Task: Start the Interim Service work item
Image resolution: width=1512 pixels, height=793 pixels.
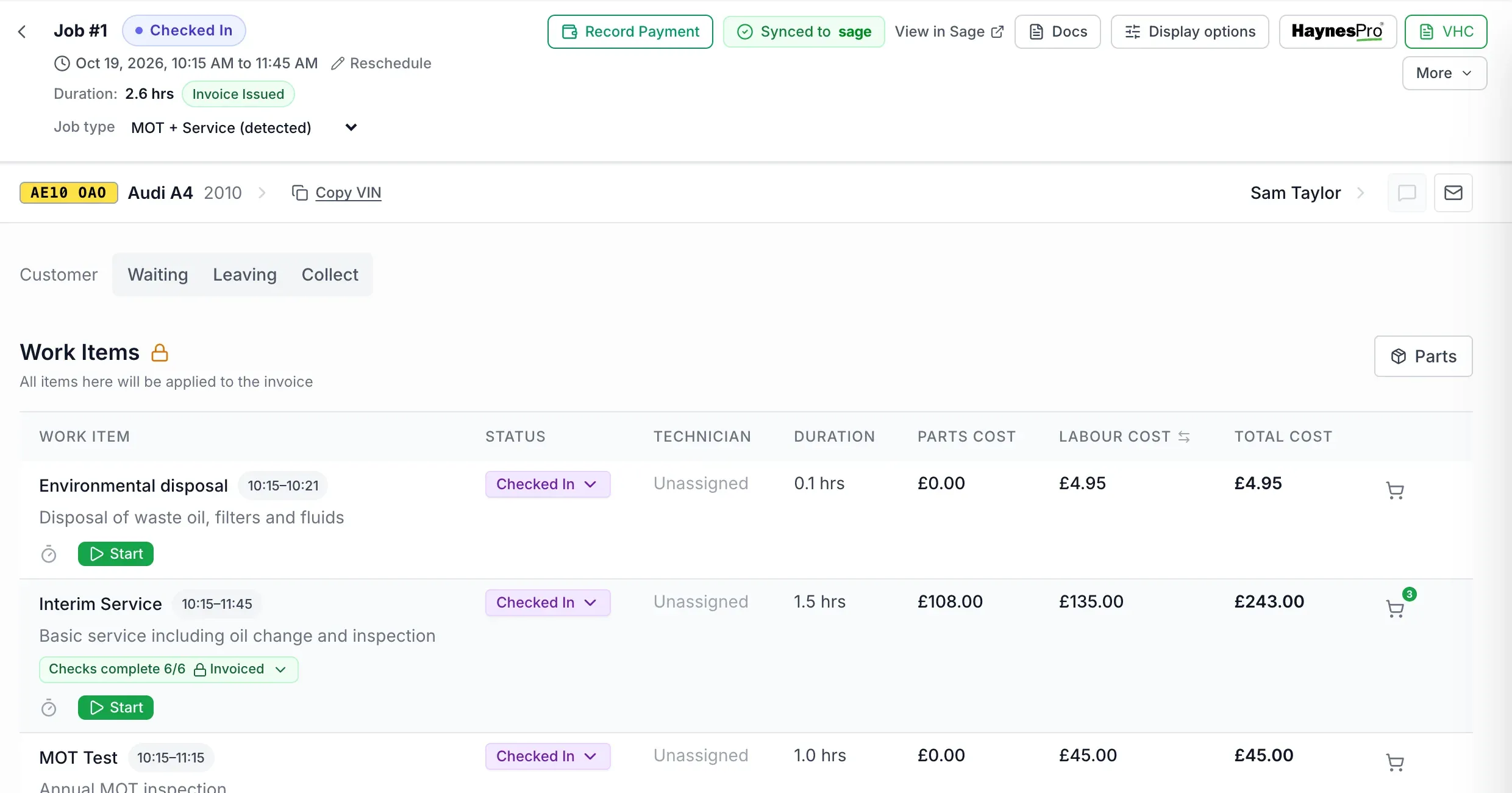Action: coord(116,708)
